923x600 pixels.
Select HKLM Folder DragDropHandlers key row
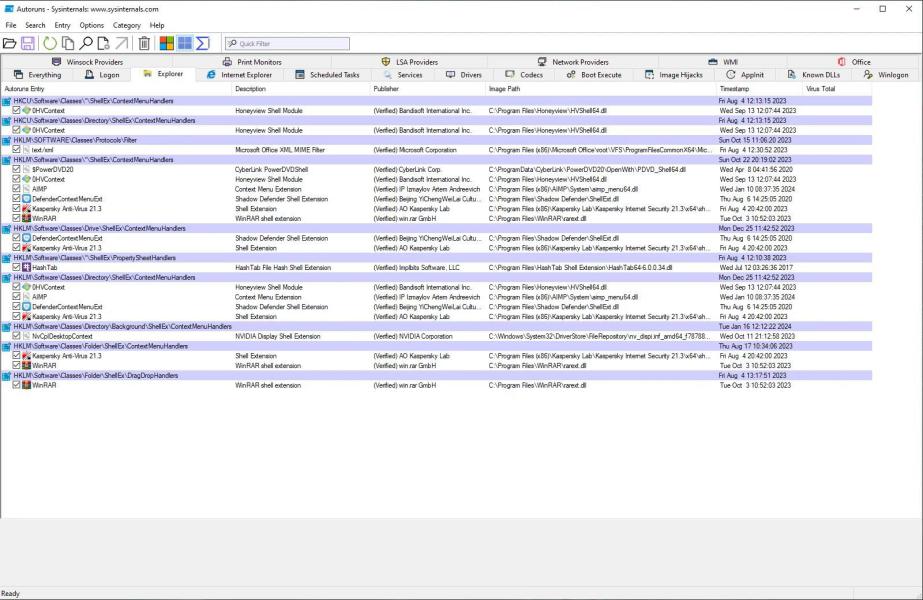(436, 376)
